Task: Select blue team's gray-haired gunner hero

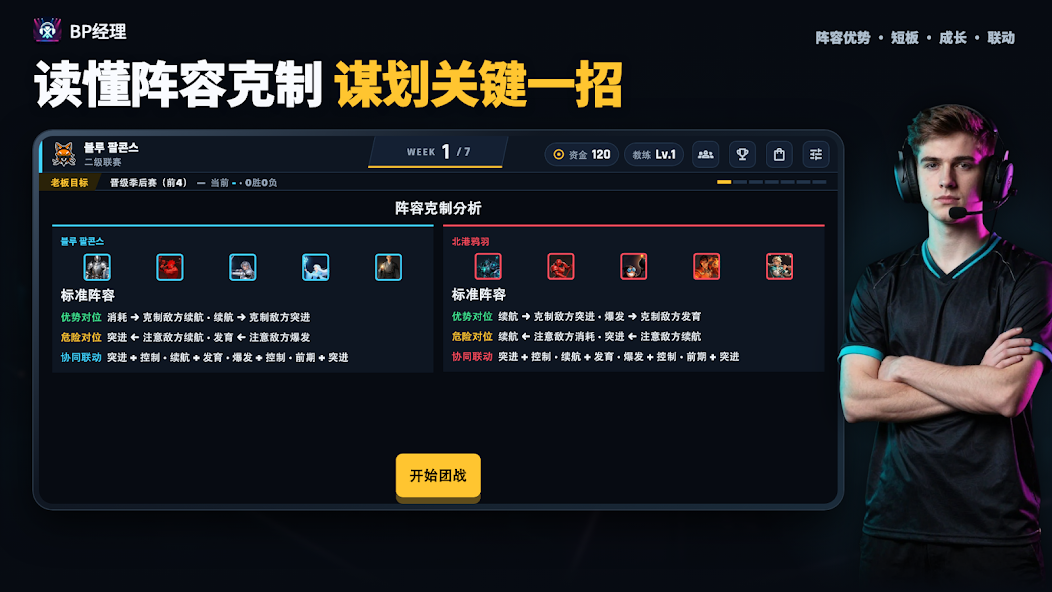Action: [243, 267]
